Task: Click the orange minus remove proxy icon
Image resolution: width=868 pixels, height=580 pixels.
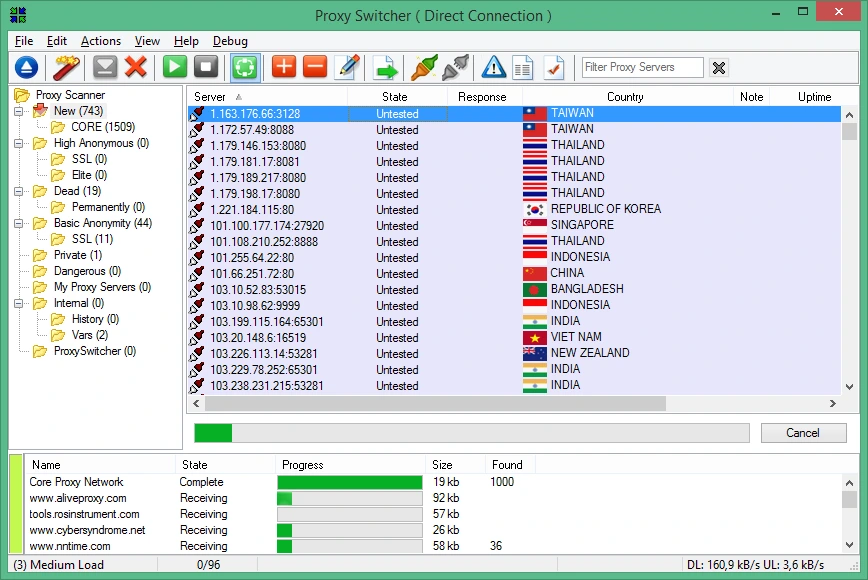Action: point(315,68)
